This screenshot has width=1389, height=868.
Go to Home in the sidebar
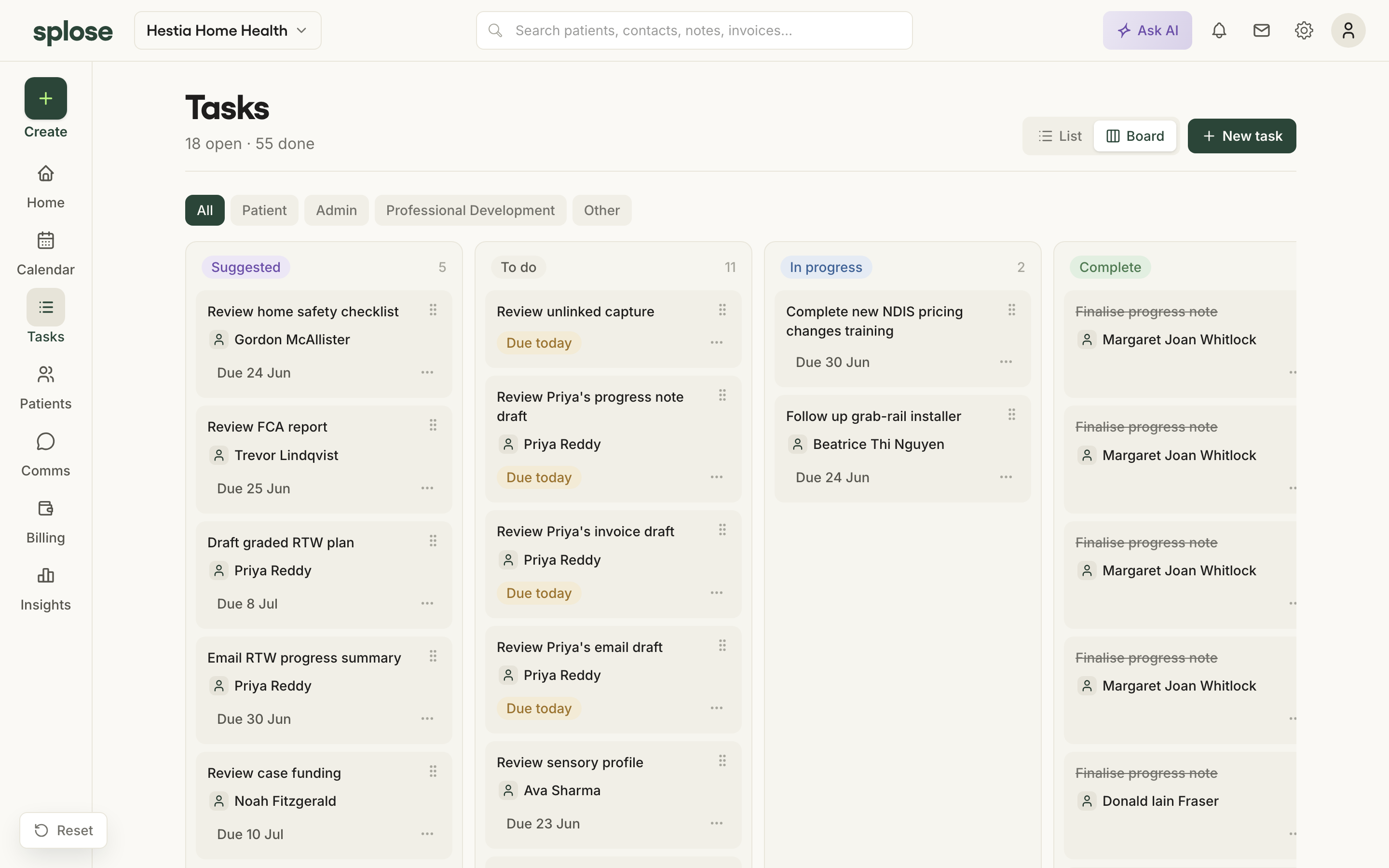pos(45,187)
